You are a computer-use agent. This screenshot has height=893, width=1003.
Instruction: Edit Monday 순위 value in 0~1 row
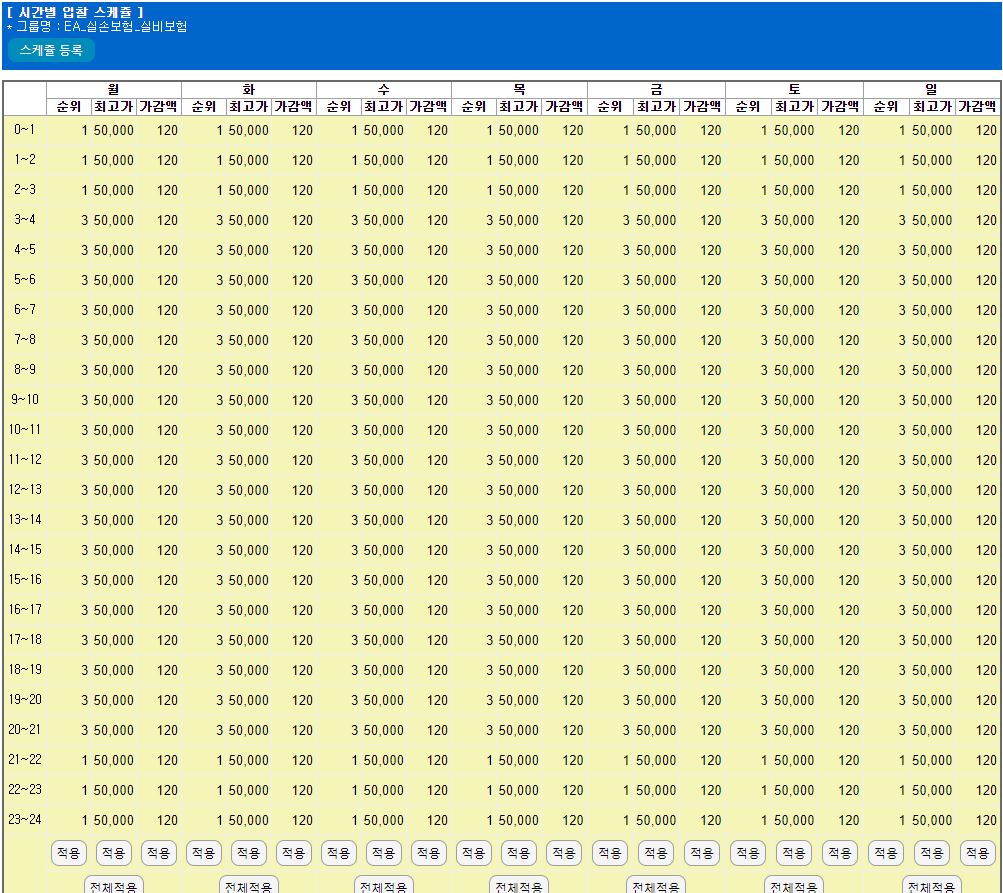(68, 130)
